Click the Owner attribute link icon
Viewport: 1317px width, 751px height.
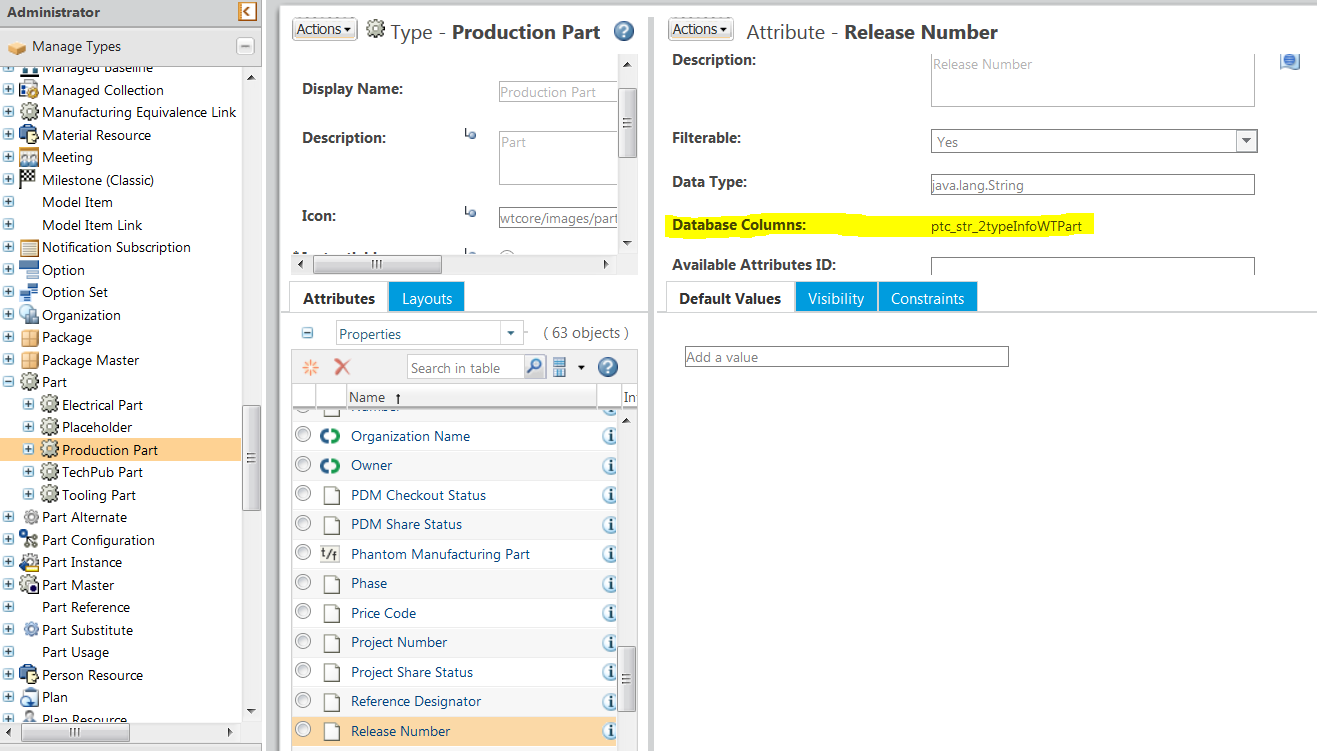(330, 465)
